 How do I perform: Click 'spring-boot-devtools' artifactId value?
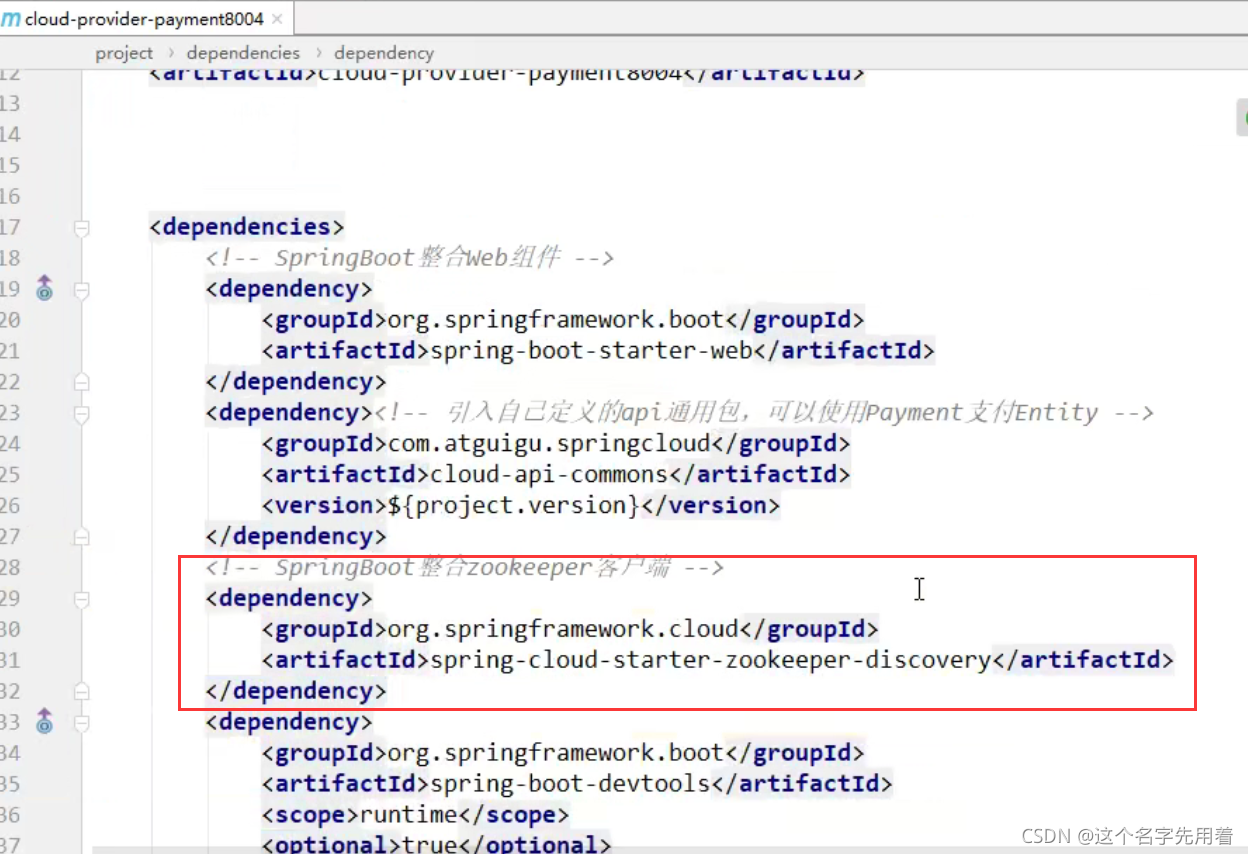569,783
